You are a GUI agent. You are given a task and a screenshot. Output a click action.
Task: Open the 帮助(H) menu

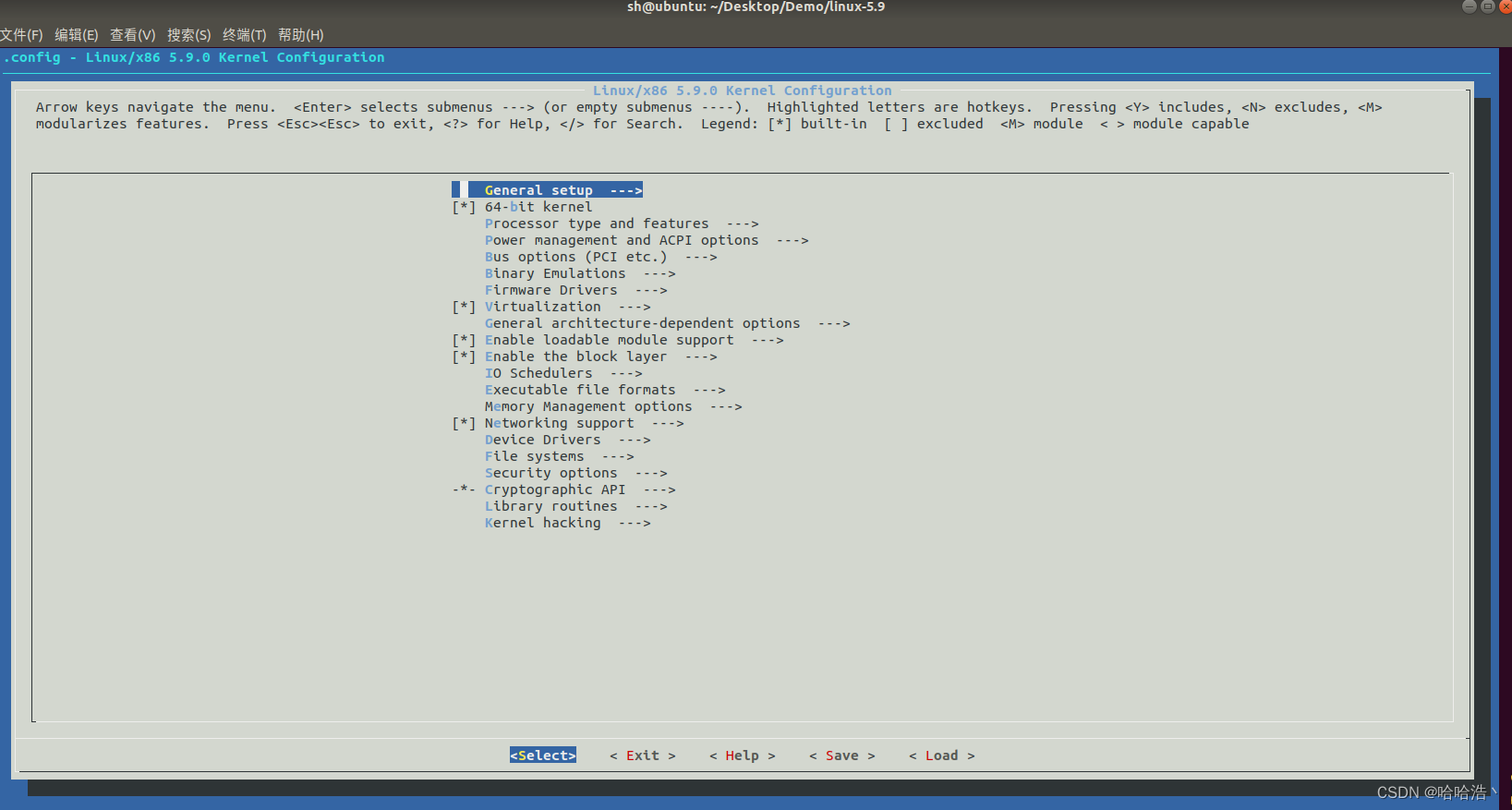[x=301, y=35]
